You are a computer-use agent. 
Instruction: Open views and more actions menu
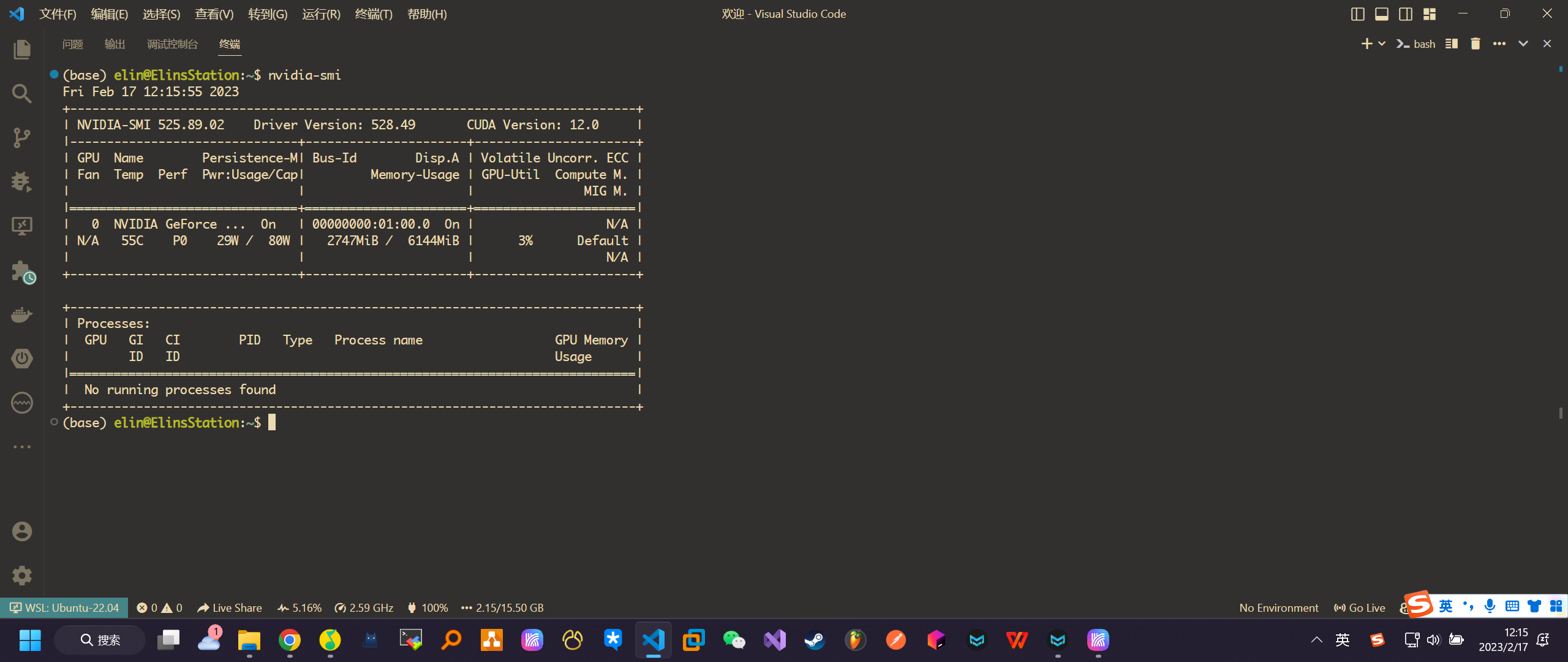point(1499,44)
